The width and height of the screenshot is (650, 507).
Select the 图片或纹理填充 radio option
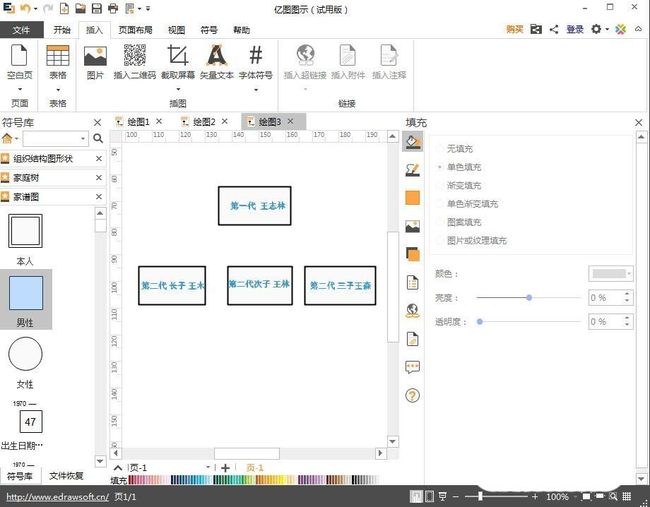coord(440,240)
